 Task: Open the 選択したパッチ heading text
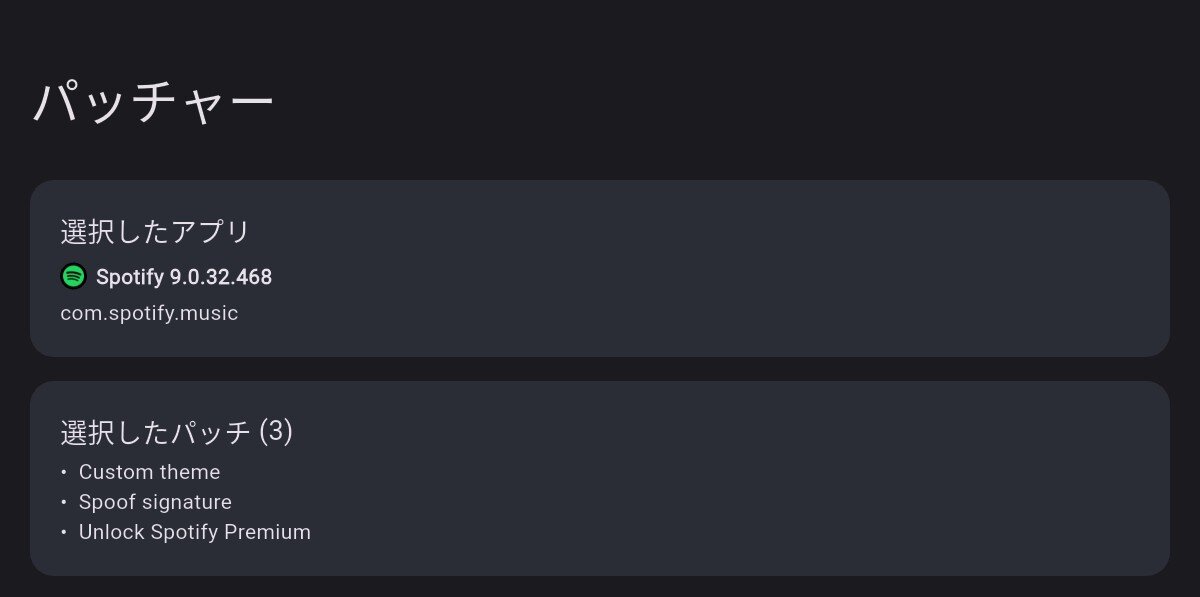155,432
